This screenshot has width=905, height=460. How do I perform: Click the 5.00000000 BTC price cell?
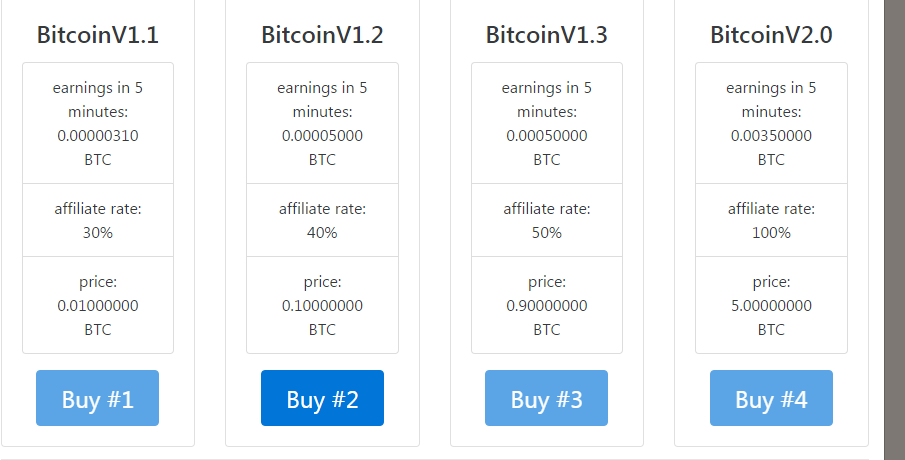click(771, 305)
